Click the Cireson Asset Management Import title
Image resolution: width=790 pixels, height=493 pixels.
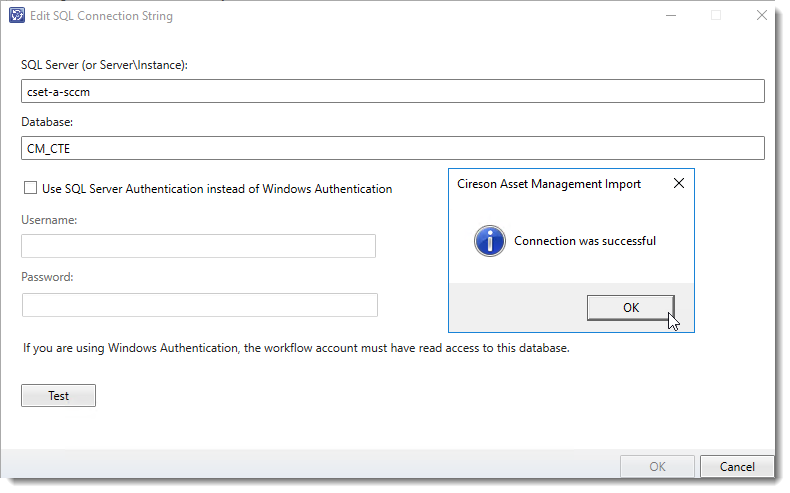(549, 184)
